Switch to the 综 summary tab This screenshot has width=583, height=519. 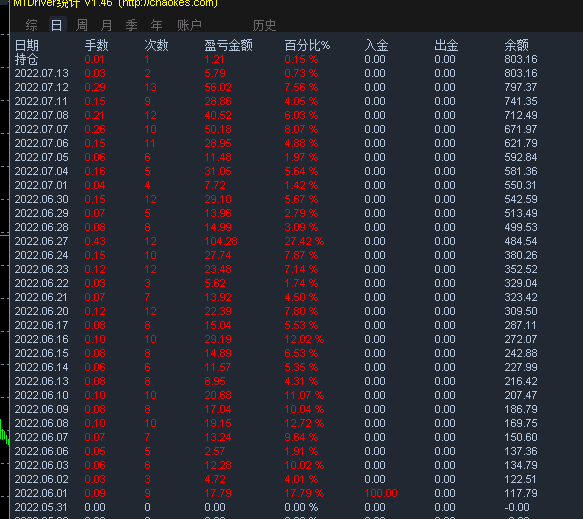(x=32, y=25)
